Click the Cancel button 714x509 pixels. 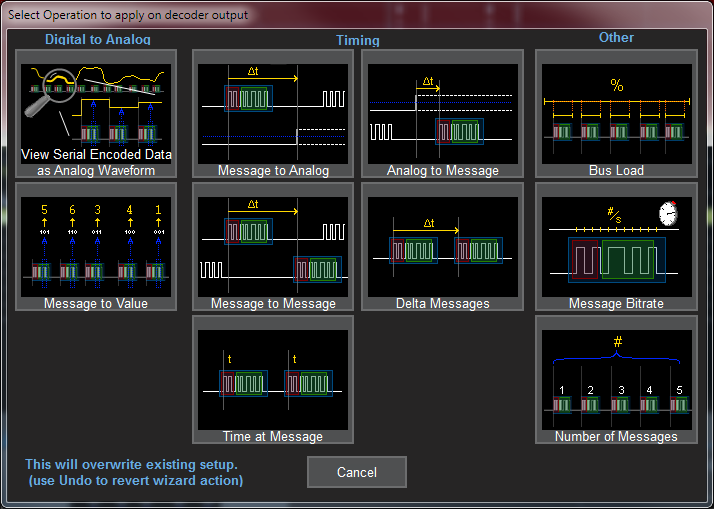[356, 472]
